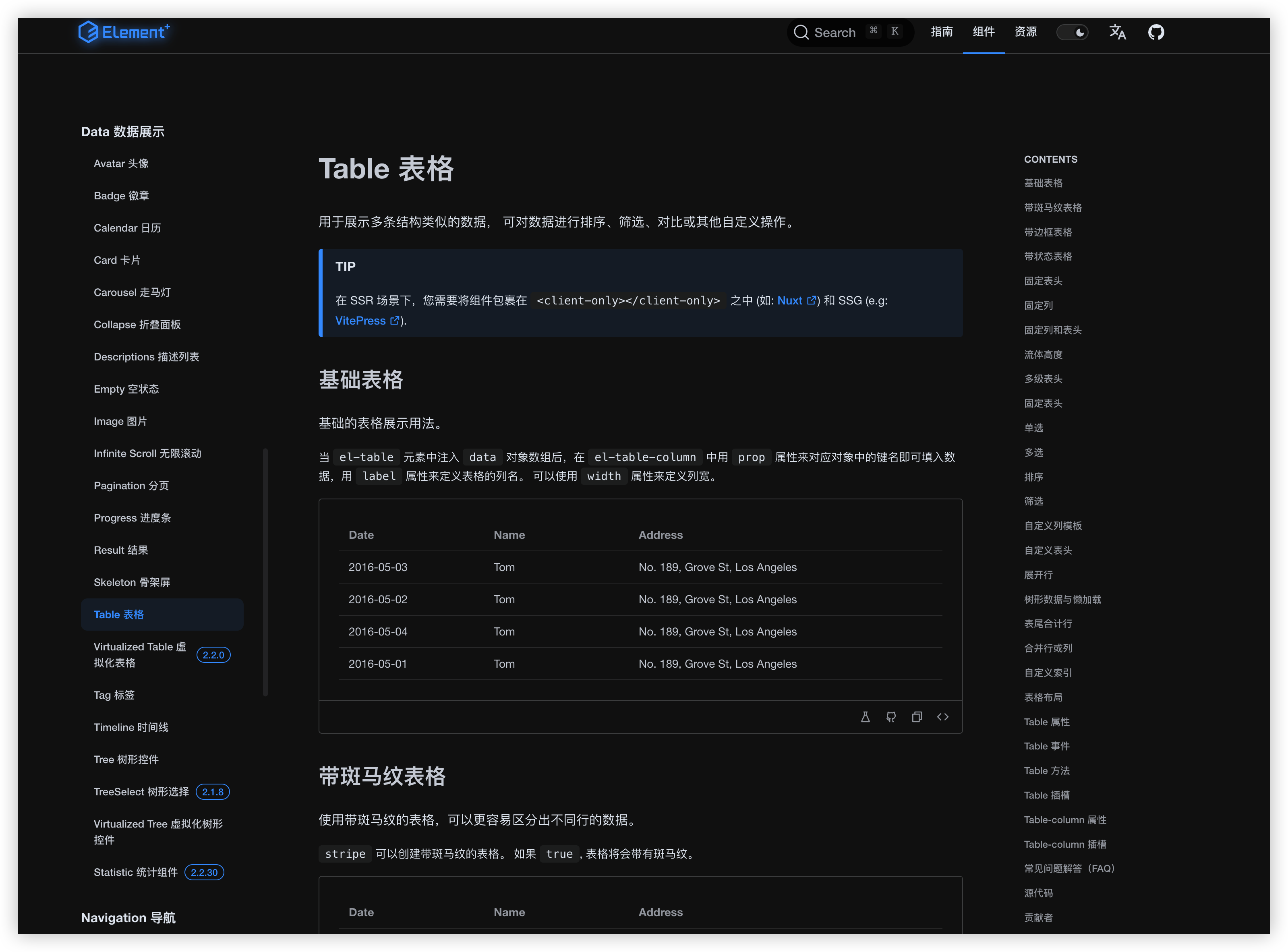Viewport: 1288px width, 952px height.
Task: Jump to 固定列和表头 in contents
Action: click(1053, 330)
